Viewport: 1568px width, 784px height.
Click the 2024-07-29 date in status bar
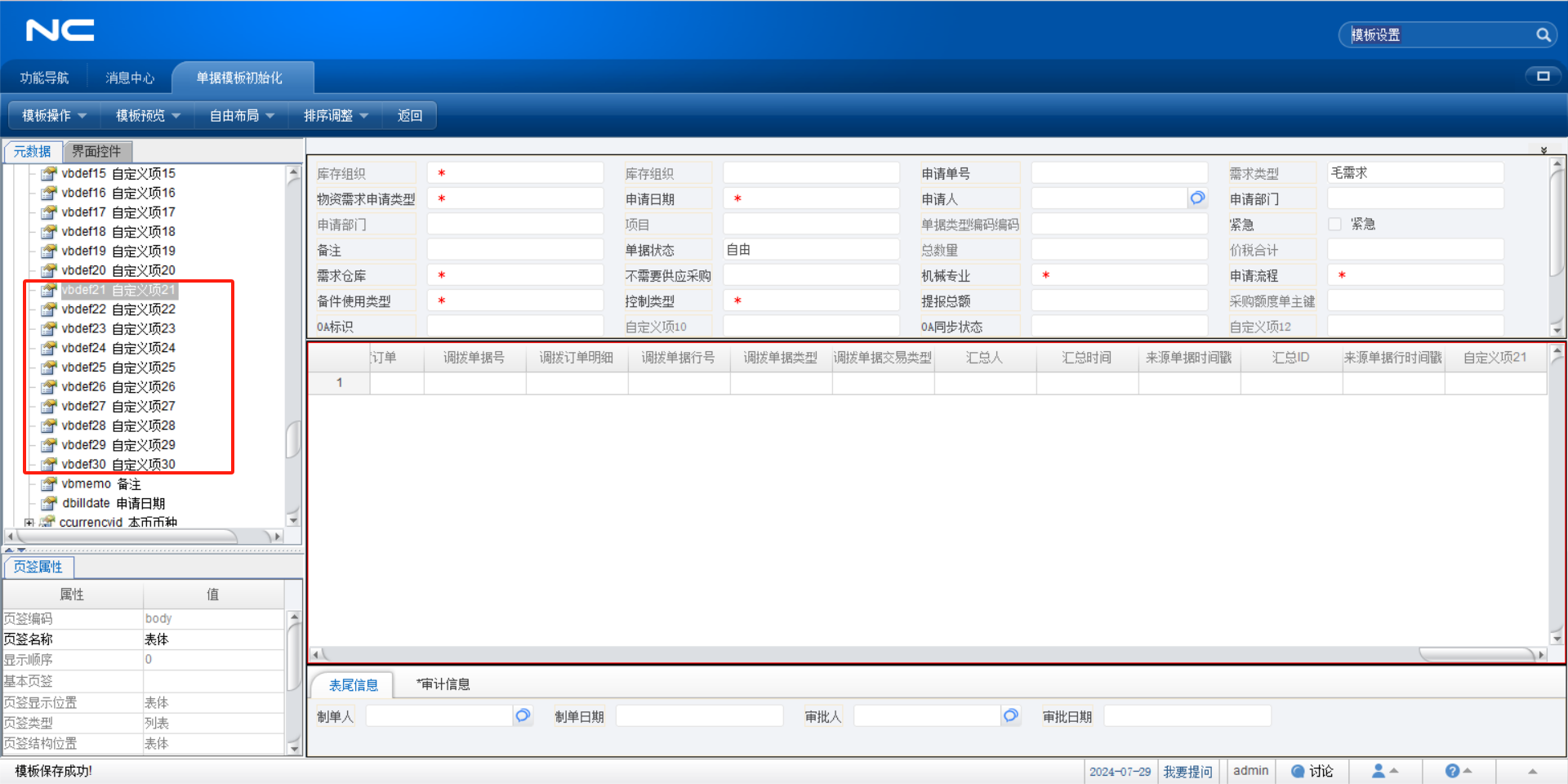(1120, 771)
